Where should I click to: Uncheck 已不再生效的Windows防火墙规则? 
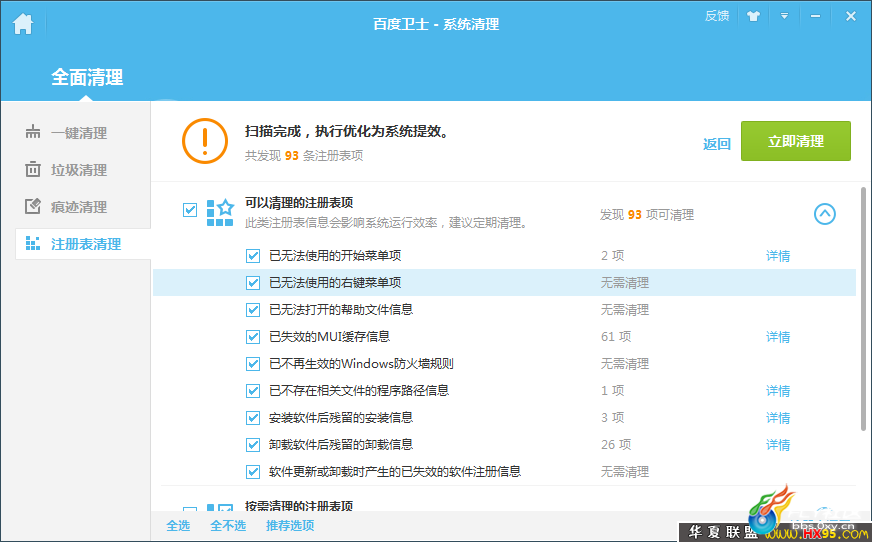253,364
